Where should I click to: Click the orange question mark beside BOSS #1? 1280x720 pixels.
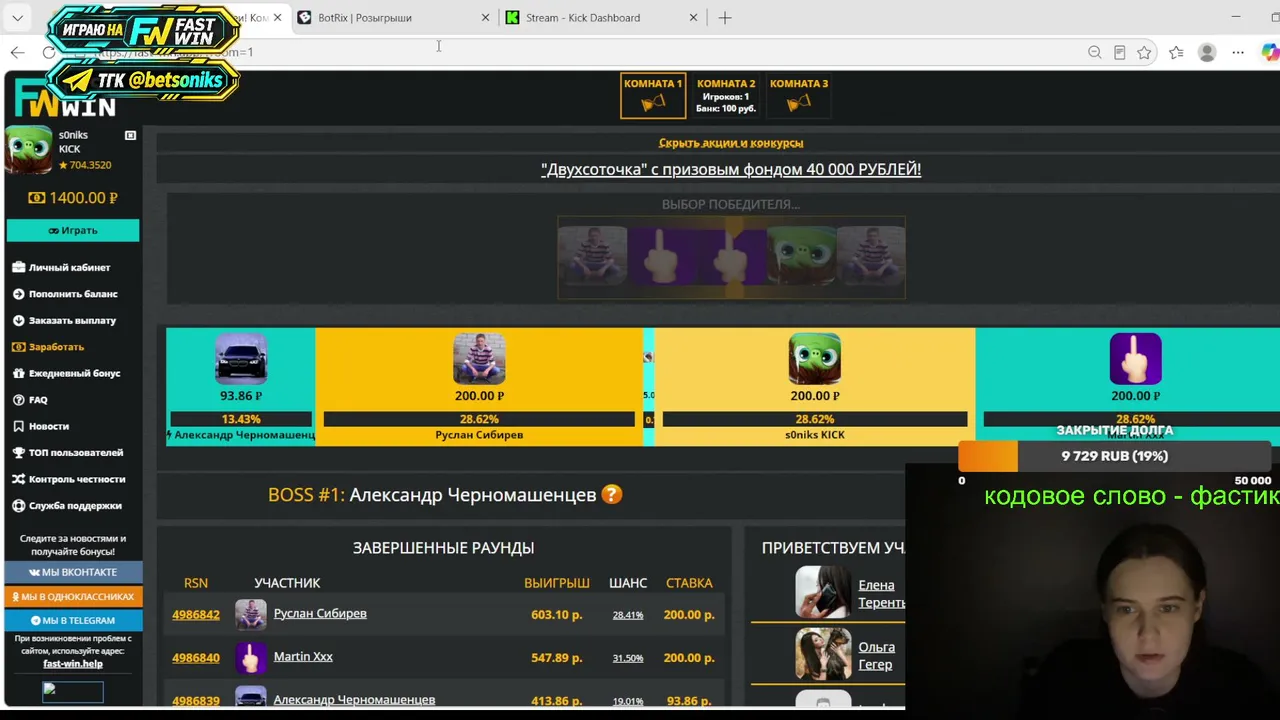click(x=612, y=495)
